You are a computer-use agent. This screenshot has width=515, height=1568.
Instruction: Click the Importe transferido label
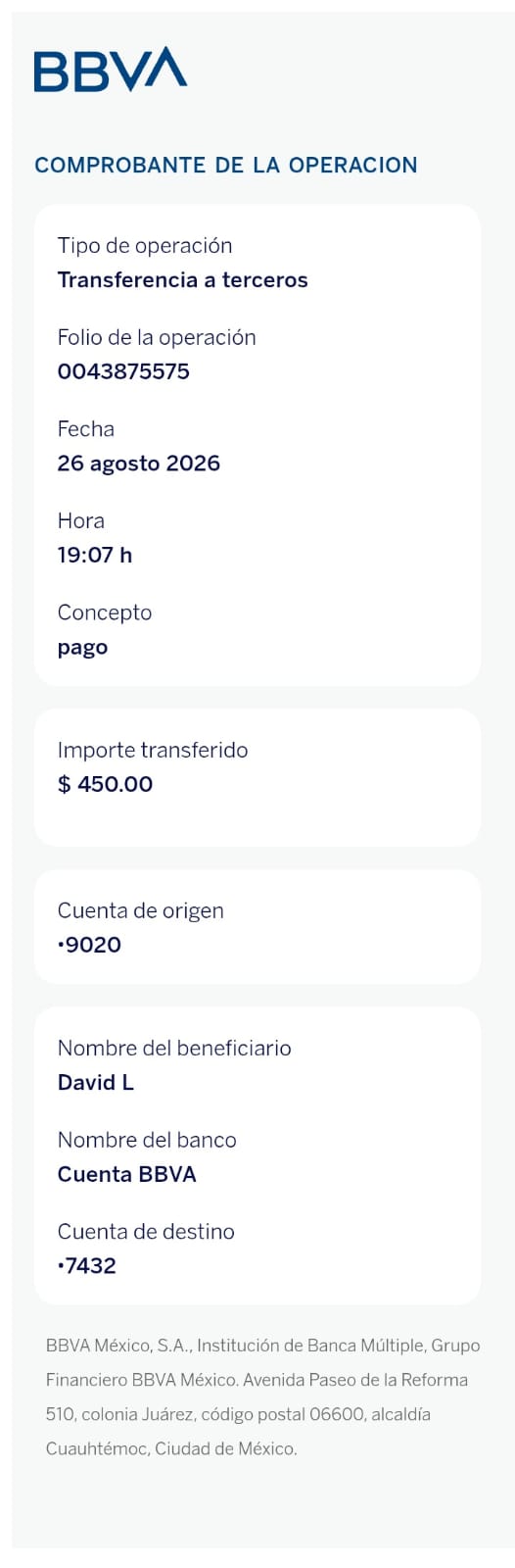153,750
